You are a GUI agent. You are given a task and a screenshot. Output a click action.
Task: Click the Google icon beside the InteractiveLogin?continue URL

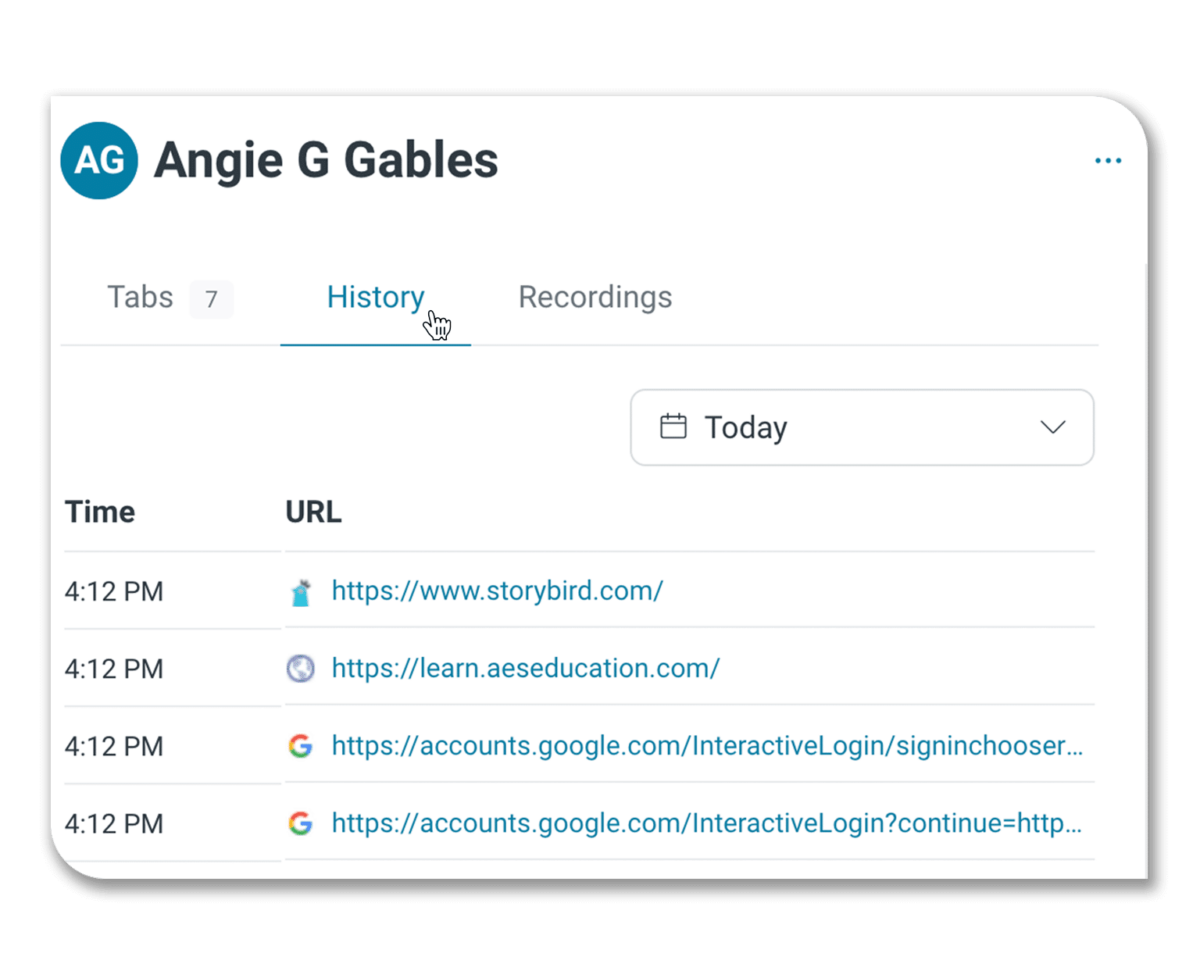point(300,824)
